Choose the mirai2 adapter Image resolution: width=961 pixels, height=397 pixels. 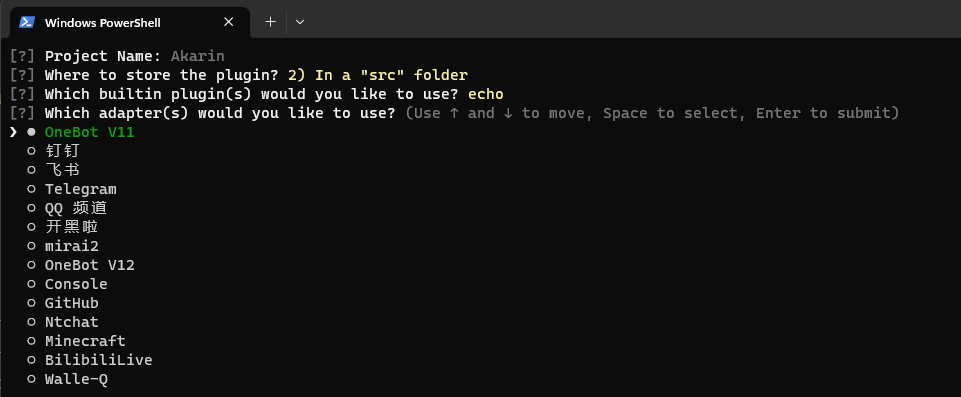click(72, 246)
